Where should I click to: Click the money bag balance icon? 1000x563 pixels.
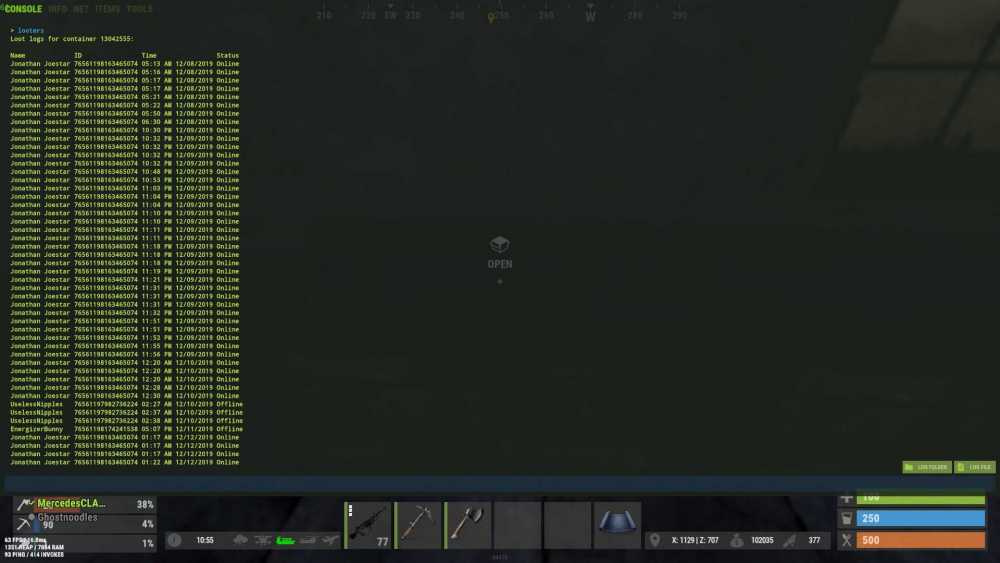(x=737, y=540)
